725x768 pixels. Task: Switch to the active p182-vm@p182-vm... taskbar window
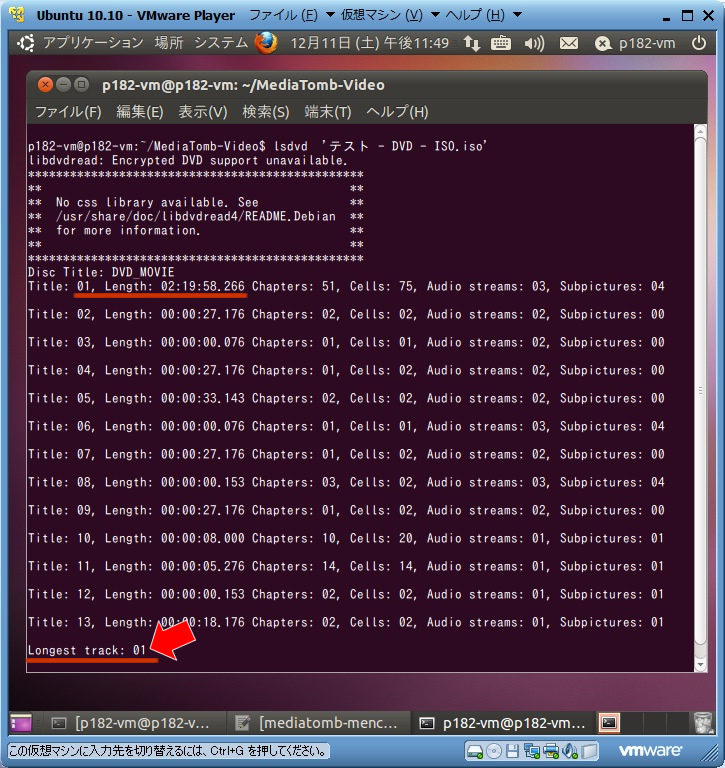pos(503,723)
